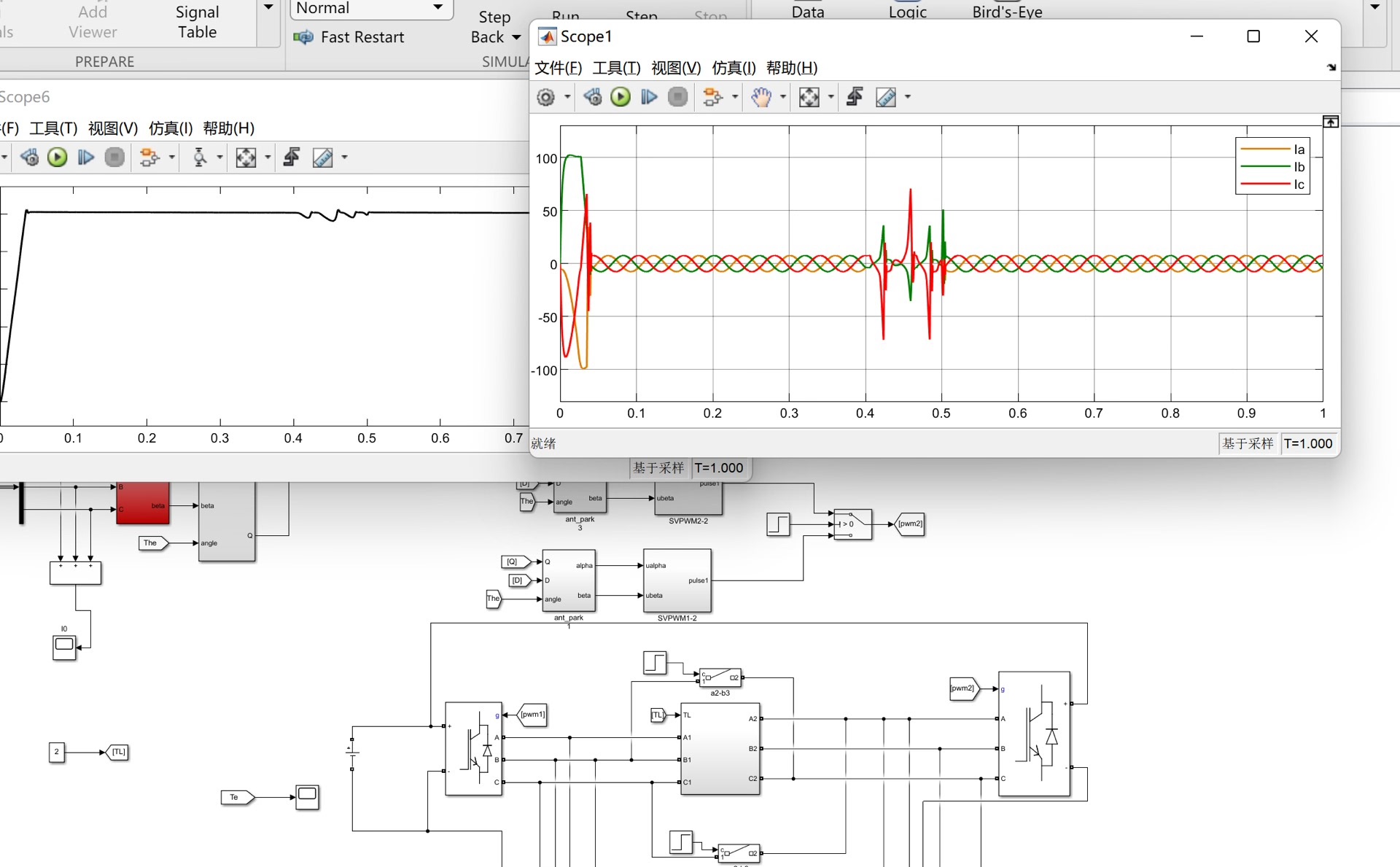
Task: Open the Pan tool dropdown arrow in Scope1
Action: [783, 97]
